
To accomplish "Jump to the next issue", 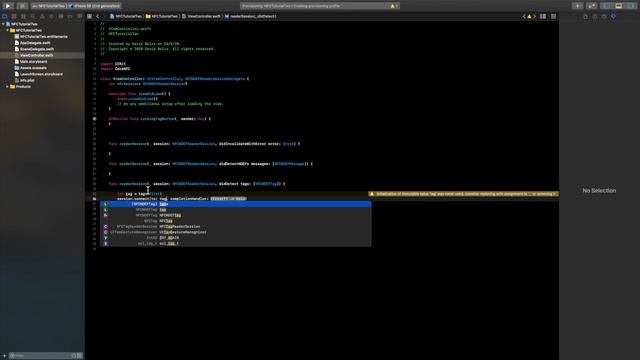I will [x=534, y=16].
